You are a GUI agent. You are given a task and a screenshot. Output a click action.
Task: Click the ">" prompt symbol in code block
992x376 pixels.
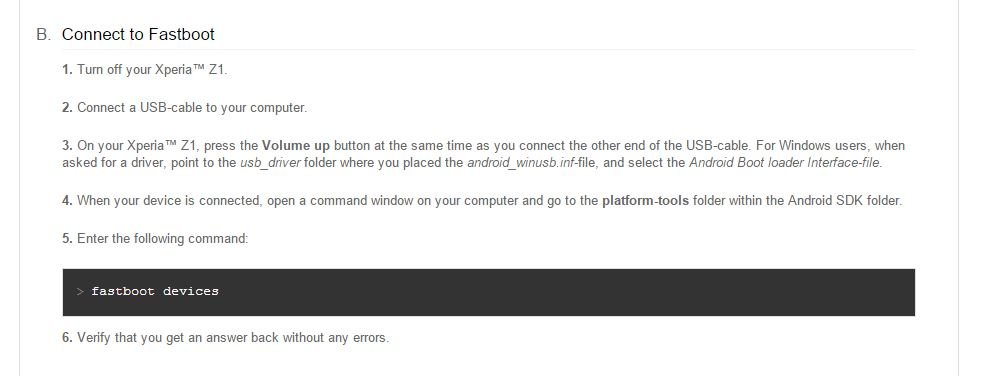click(x=80, y=291)
